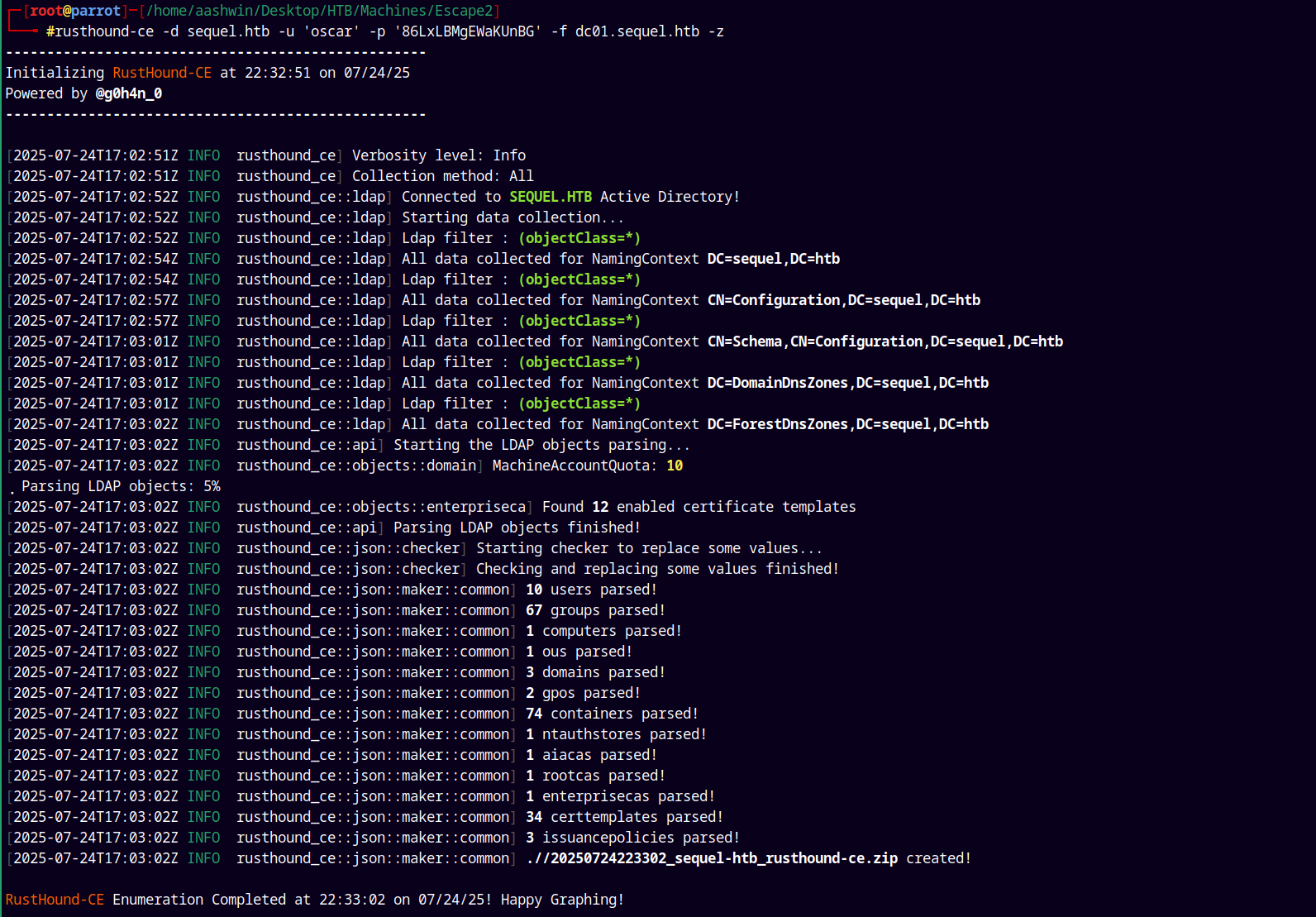Click 'Checking and replacing some values finished!'
Image resolution: width=1316 pixels, height=917 pixels.
point(657,569)
